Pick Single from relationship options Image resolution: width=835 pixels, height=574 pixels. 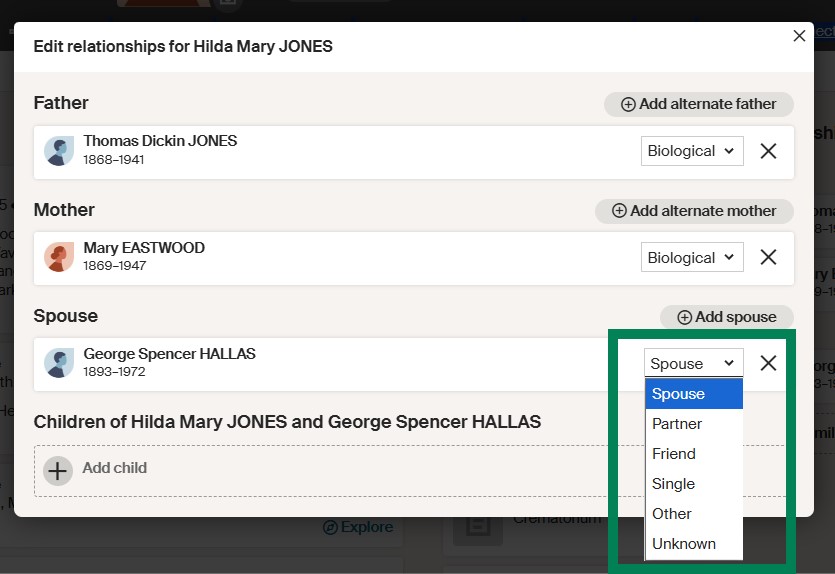click(x=673, y=484)
